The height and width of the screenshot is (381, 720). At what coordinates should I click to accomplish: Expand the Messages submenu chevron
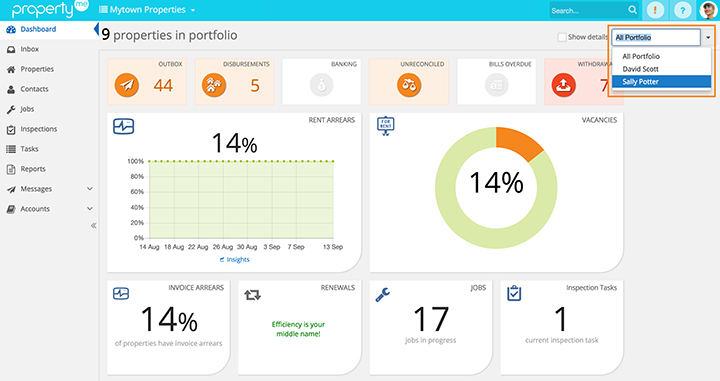[x=90, y=189]
